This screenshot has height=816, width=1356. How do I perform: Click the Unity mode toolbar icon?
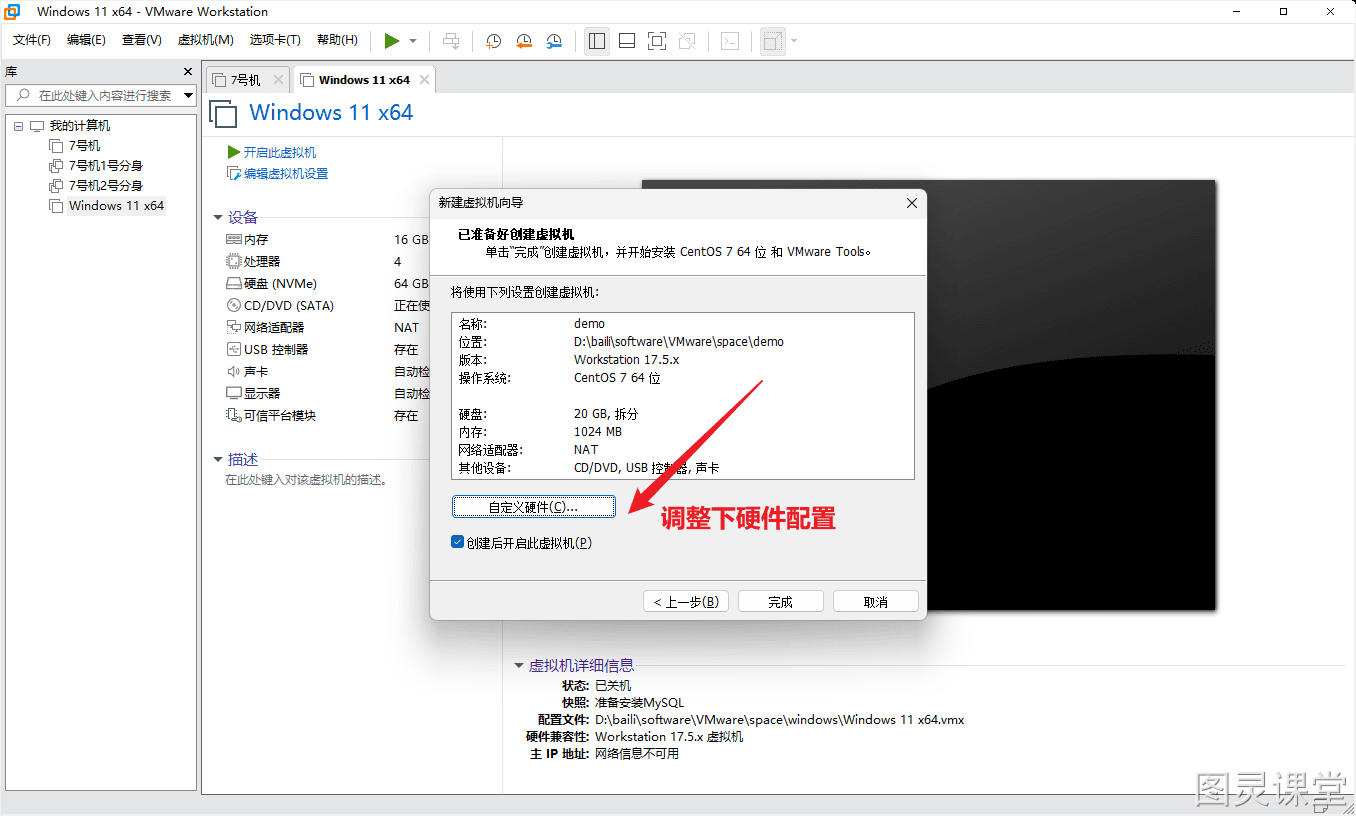[x=687, y=41]
